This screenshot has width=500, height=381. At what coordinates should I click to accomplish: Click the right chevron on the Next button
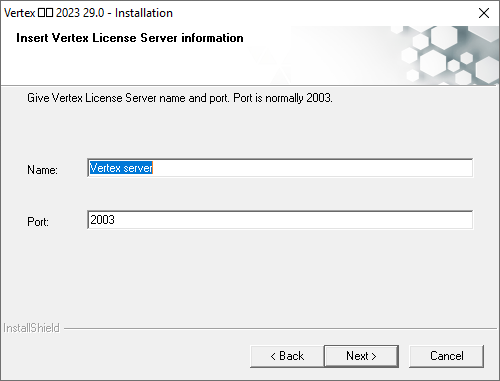point(374,356)
